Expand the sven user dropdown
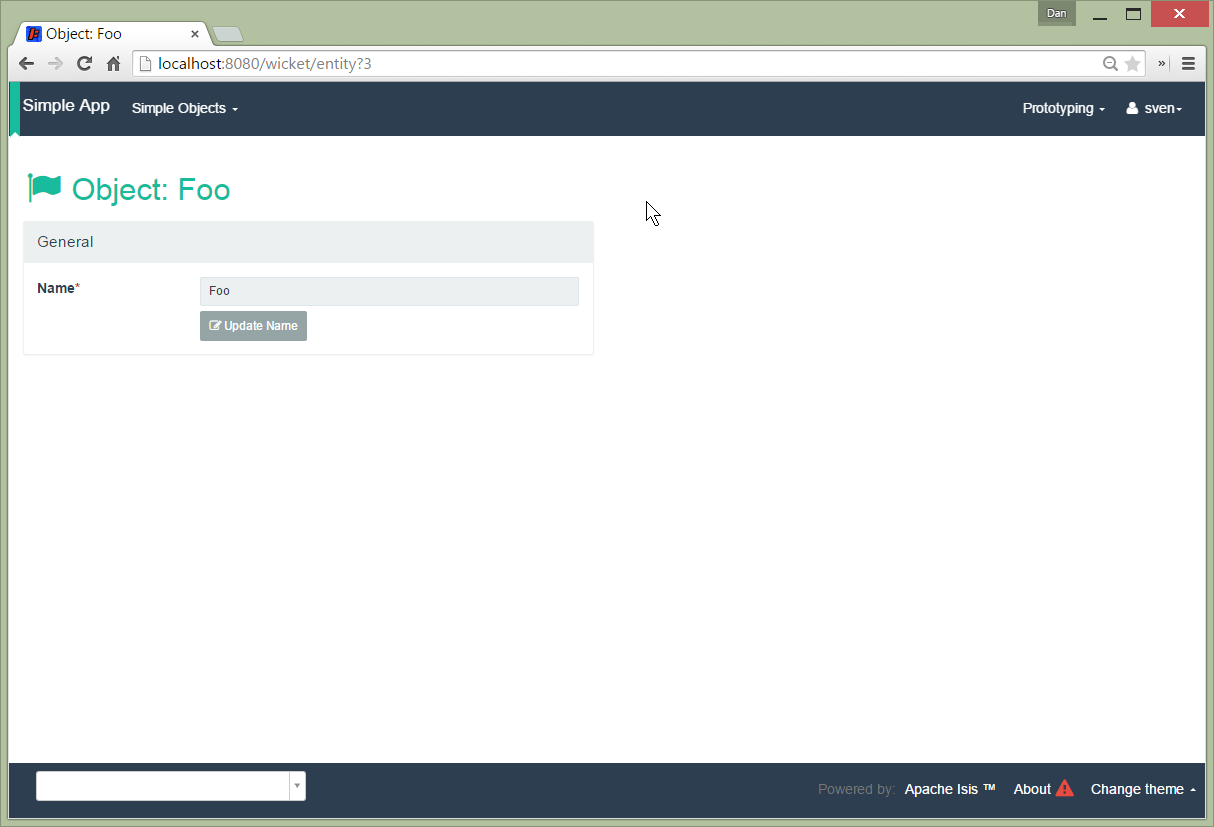 pos(1154,108)
